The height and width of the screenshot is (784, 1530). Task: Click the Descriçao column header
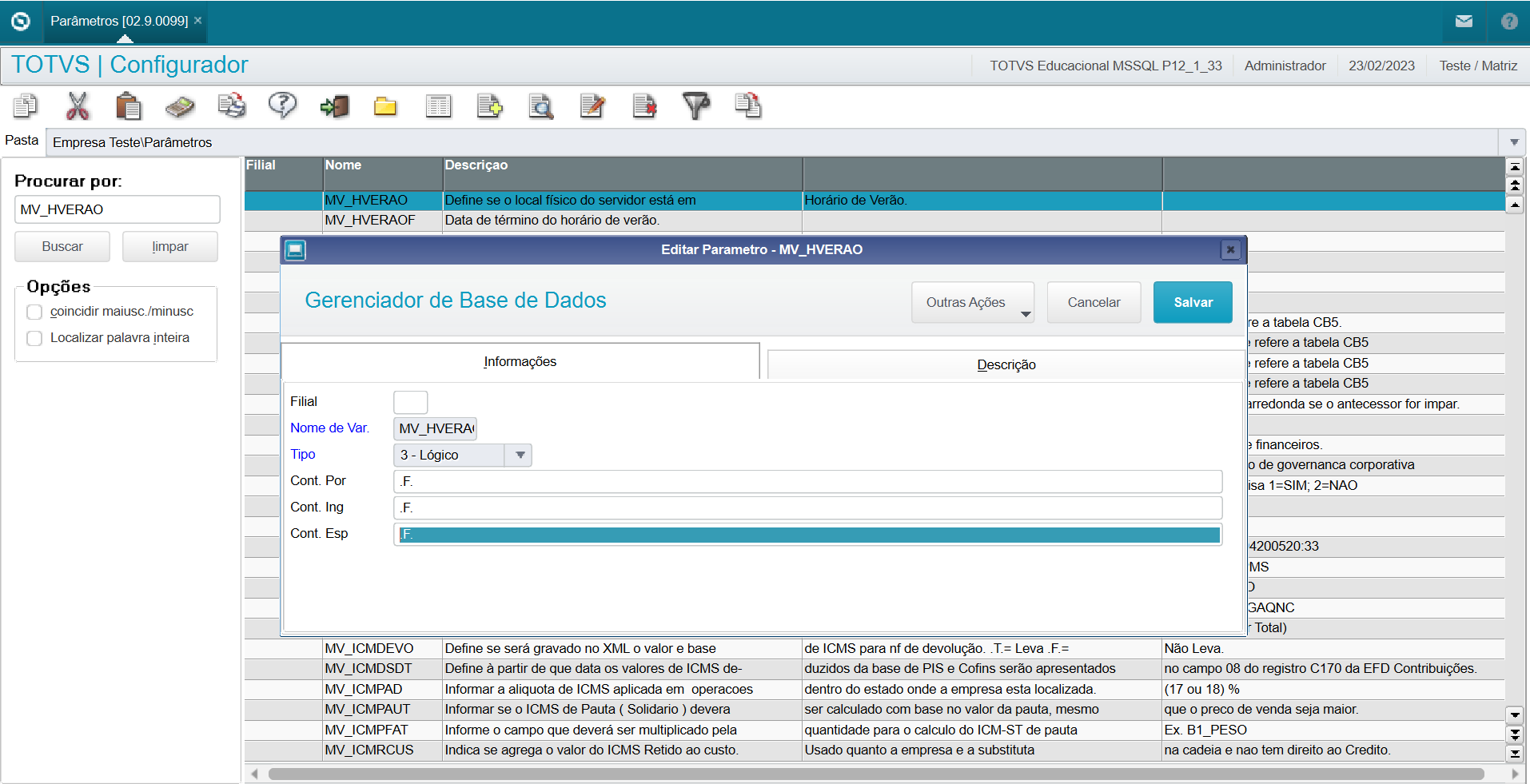click(x=622, y=173)
